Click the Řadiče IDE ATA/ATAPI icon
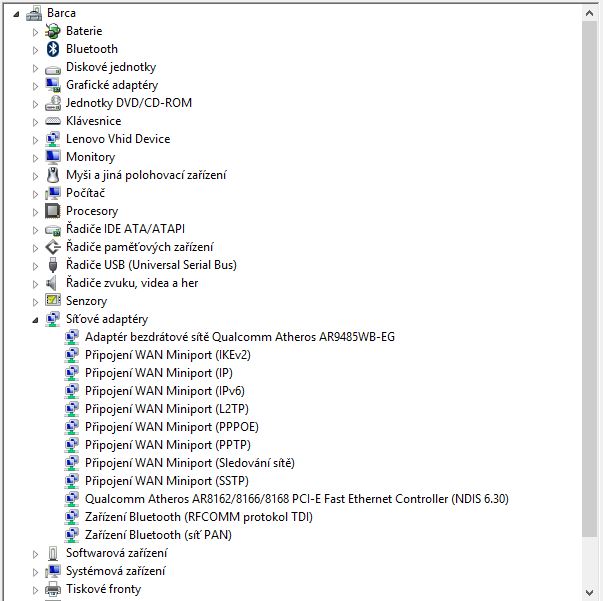The height and width of the screenshot is (601, 603). (x=53, y=230)
